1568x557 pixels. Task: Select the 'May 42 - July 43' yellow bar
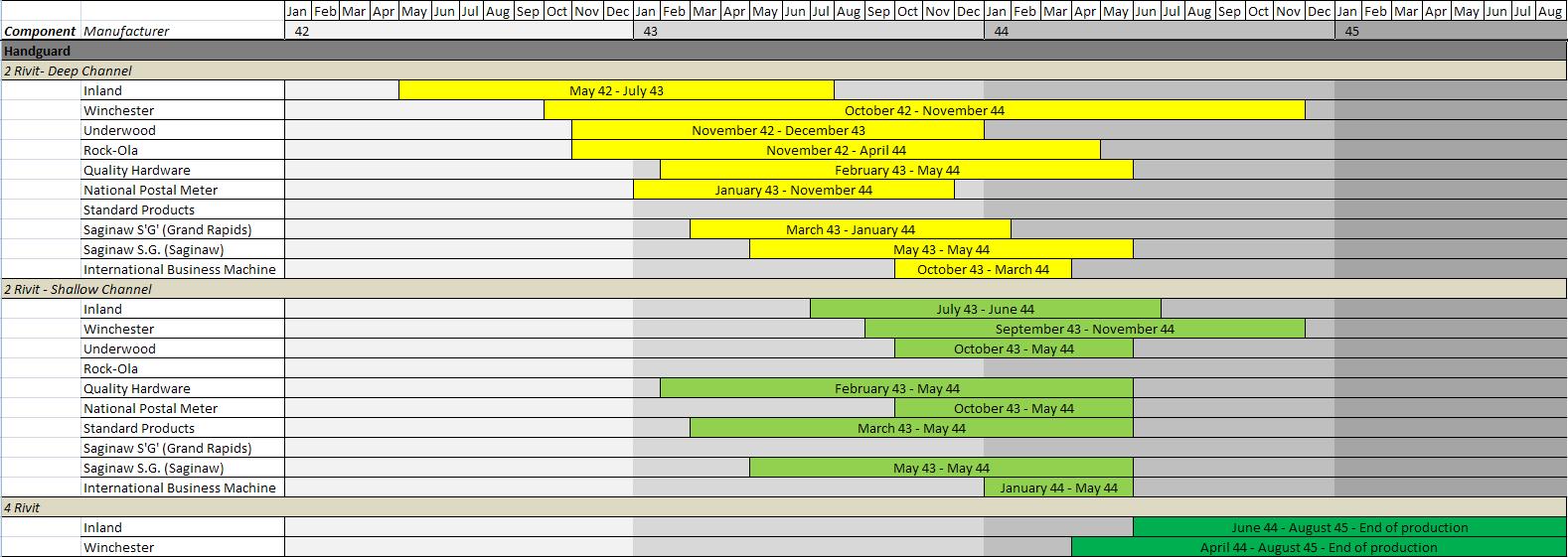[616, 90]
